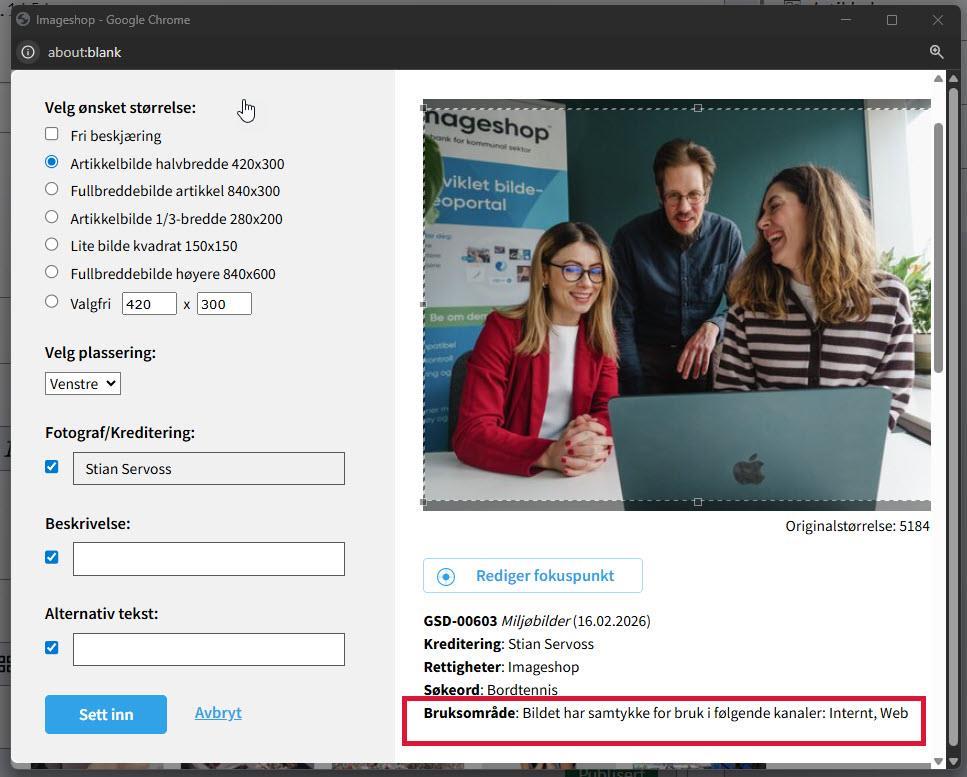Viewport: 967px width, 777px height.
Task: Click Rediger fokuspunkt button
Action: [x=532, y=576]
